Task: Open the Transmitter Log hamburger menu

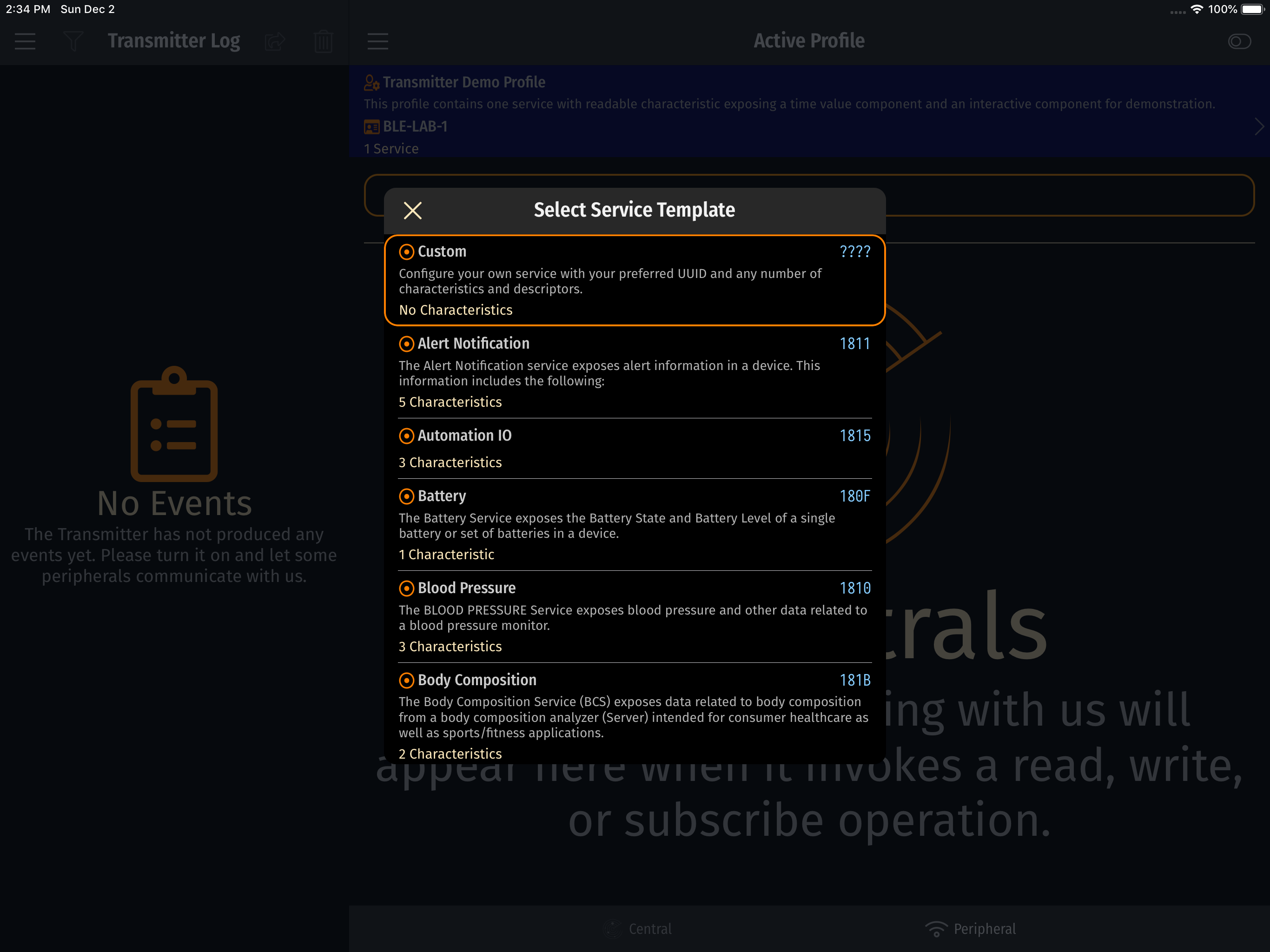Action: coord(25,41)
